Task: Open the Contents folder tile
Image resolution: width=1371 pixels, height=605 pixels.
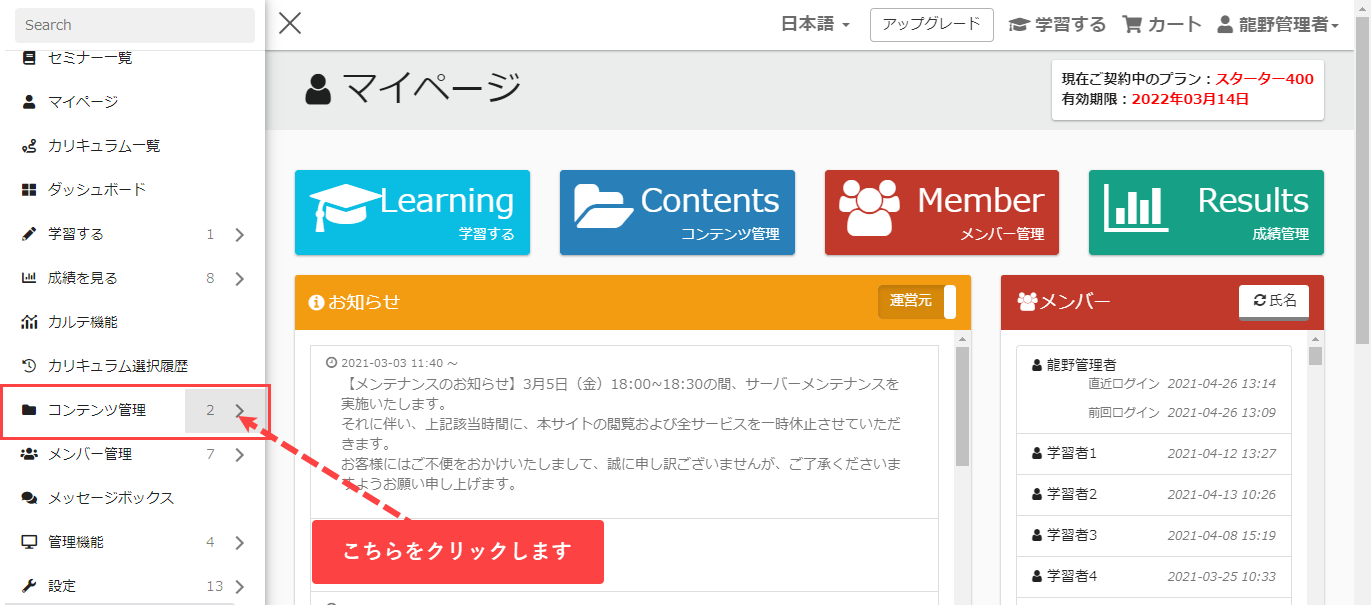Action: tap(677, 212)
